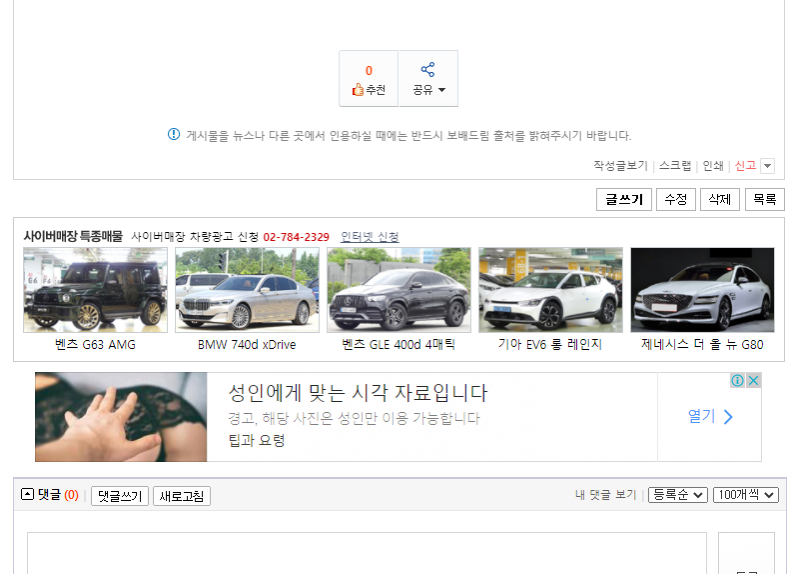The image size is (800, 574).
Task: Collapse the 댓글 section toggle icon
Action: click(x=27, y=494)
